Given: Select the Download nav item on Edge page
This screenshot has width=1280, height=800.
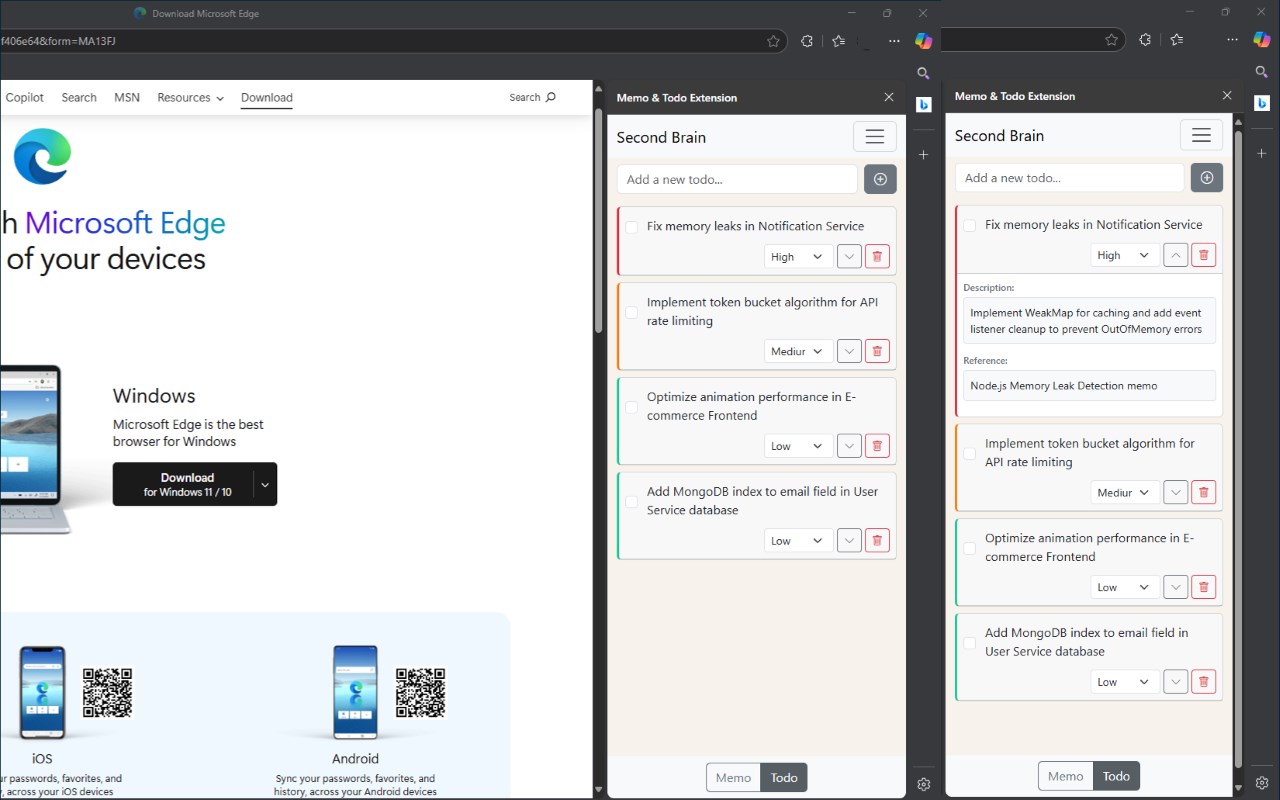Looking at the screenshot, I should click(x=267, y=97).
